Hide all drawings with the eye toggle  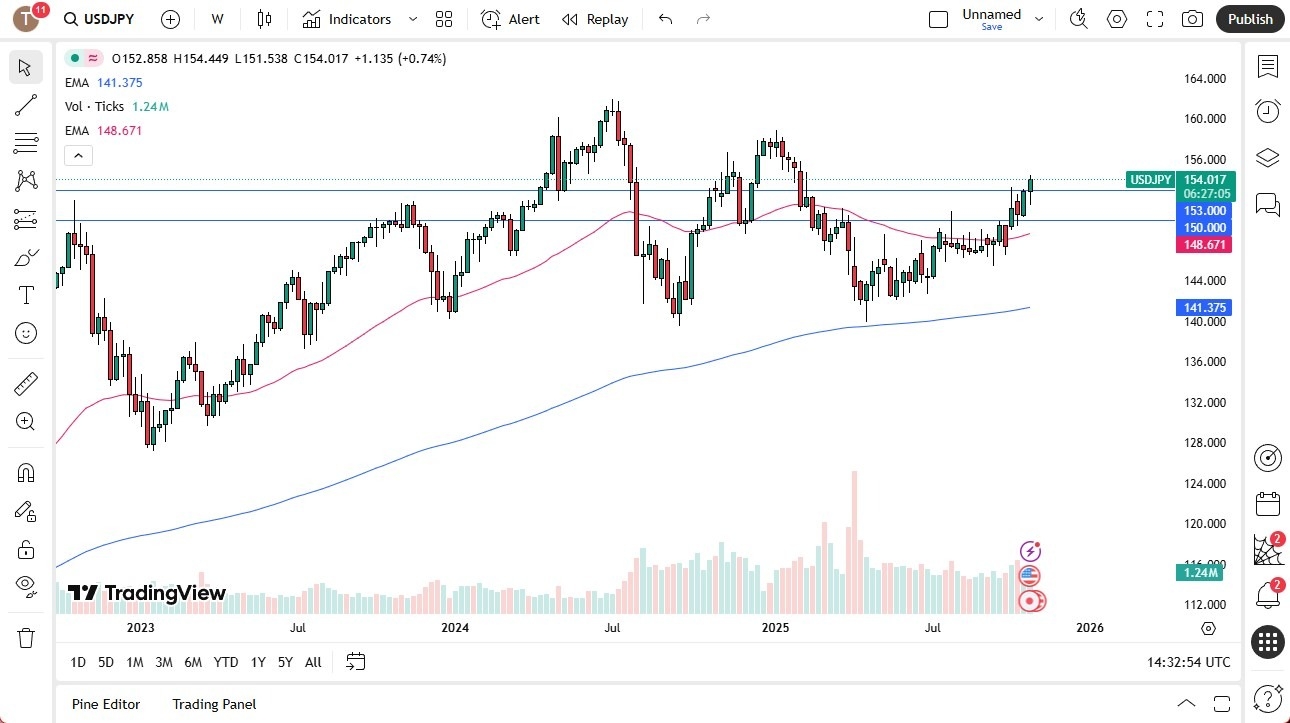click(26, 588)
